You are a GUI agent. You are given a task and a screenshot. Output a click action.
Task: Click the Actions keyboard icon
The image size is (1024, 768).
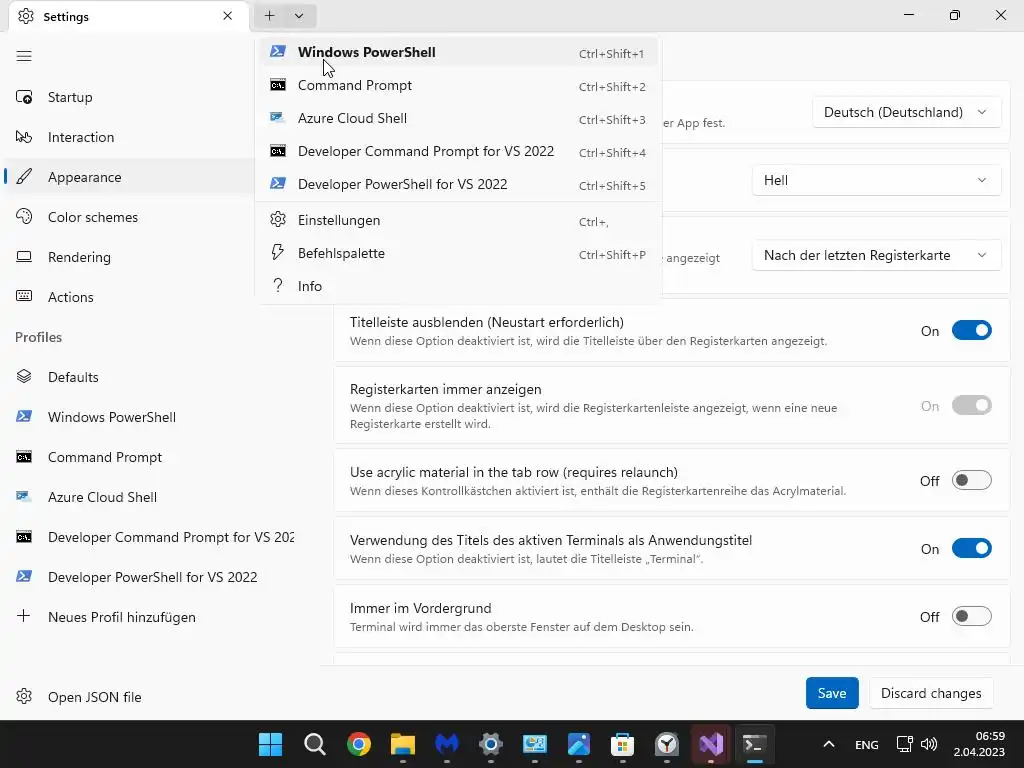tap(24, 296)
